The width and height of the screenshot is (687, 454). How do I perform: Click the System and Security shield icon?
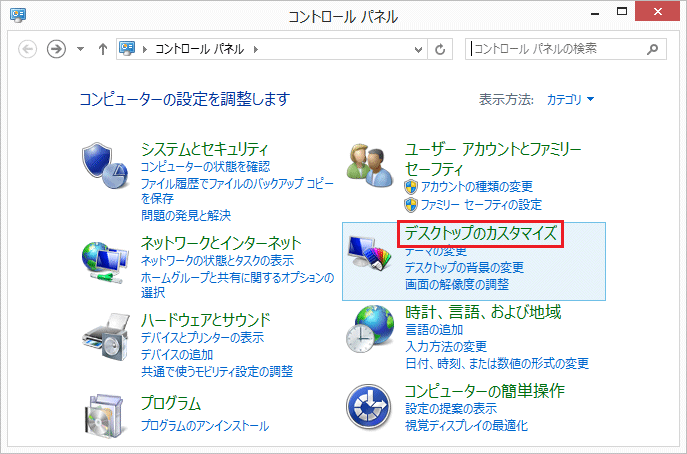click(105, 165)
